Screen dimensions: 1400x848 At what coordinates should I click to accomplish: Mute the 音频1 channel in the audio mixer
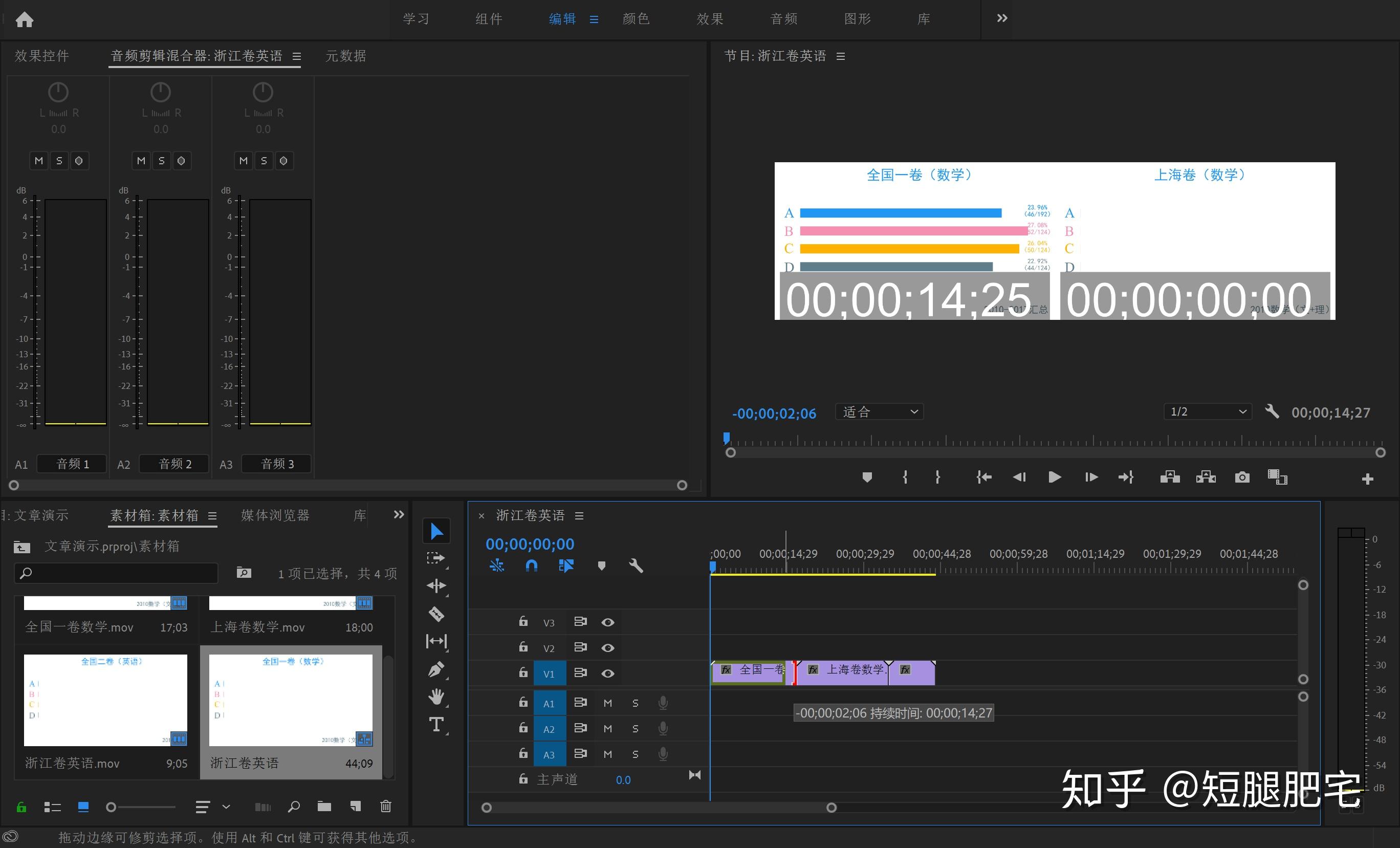(x=39, y=161)
